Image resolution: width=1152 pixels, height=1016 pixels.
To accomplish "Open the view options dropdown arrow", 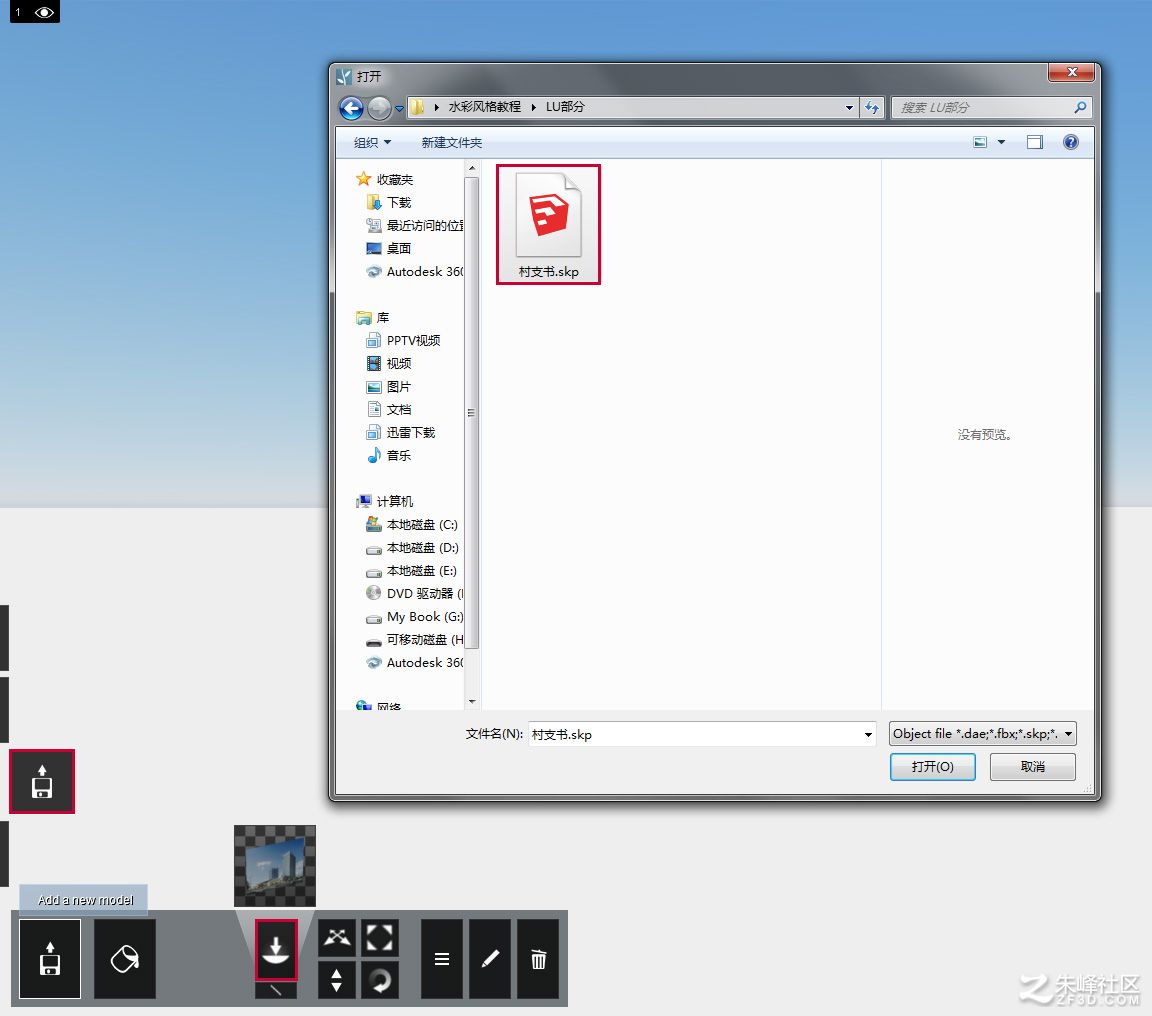I will (x=1001, y=142).
